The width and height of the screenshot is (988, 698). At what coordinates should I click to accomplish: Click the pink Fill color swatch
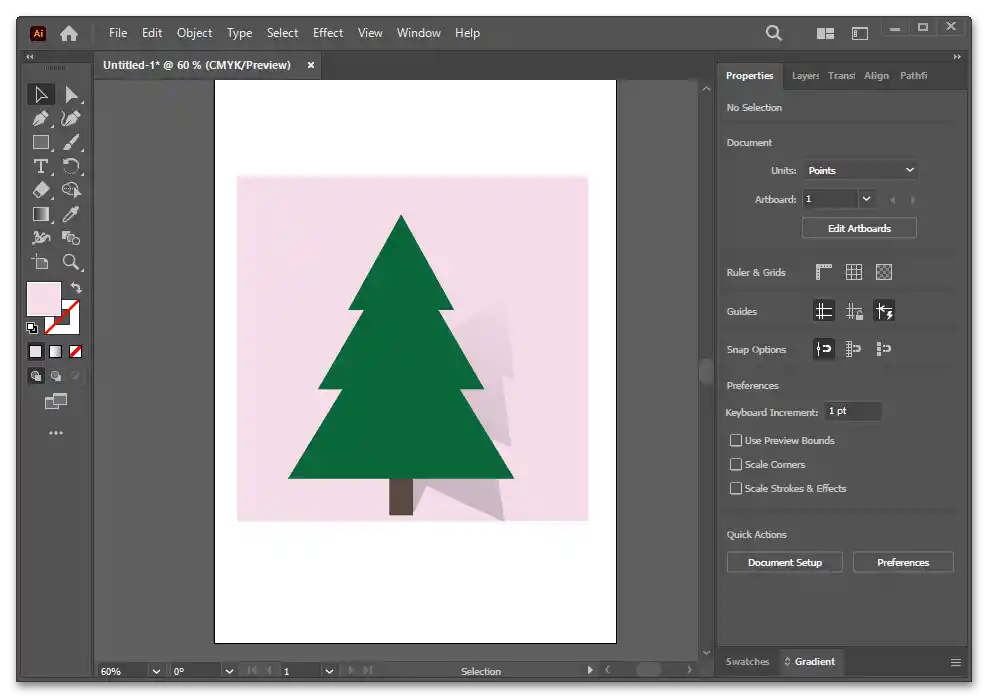pyautogui.click(x=43, y=298)
